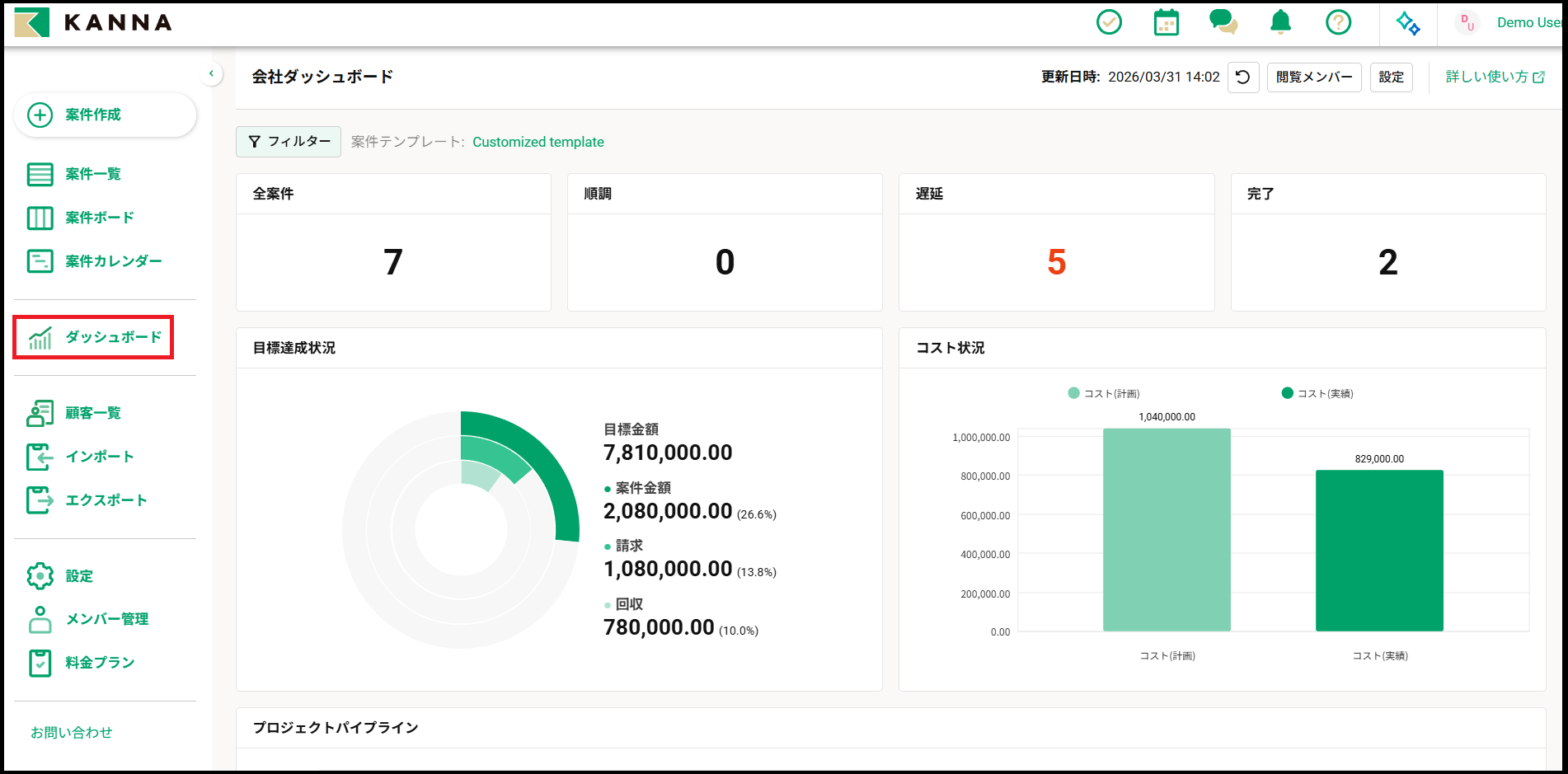This screenshot has width=1568, height=774.
Task: Click the 案件作成 plus icon
Action: click(x=40, y=115)
